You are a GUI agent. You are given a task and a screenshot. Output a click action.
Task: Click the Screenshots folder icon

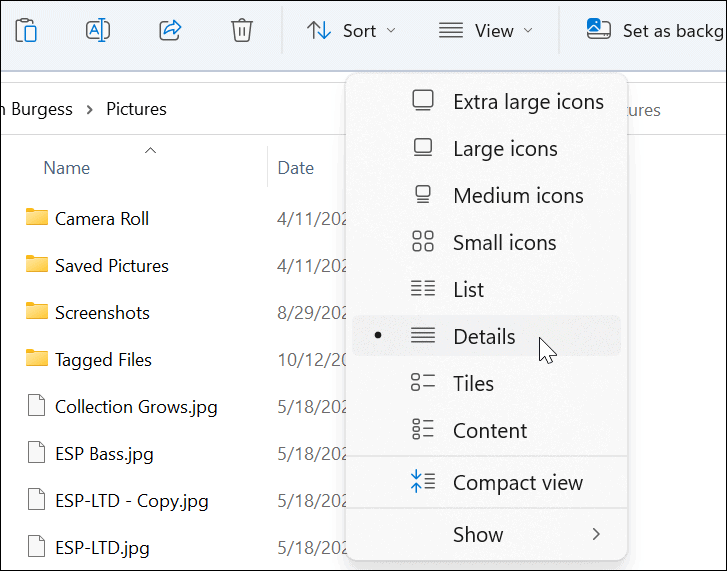(37, 312)
